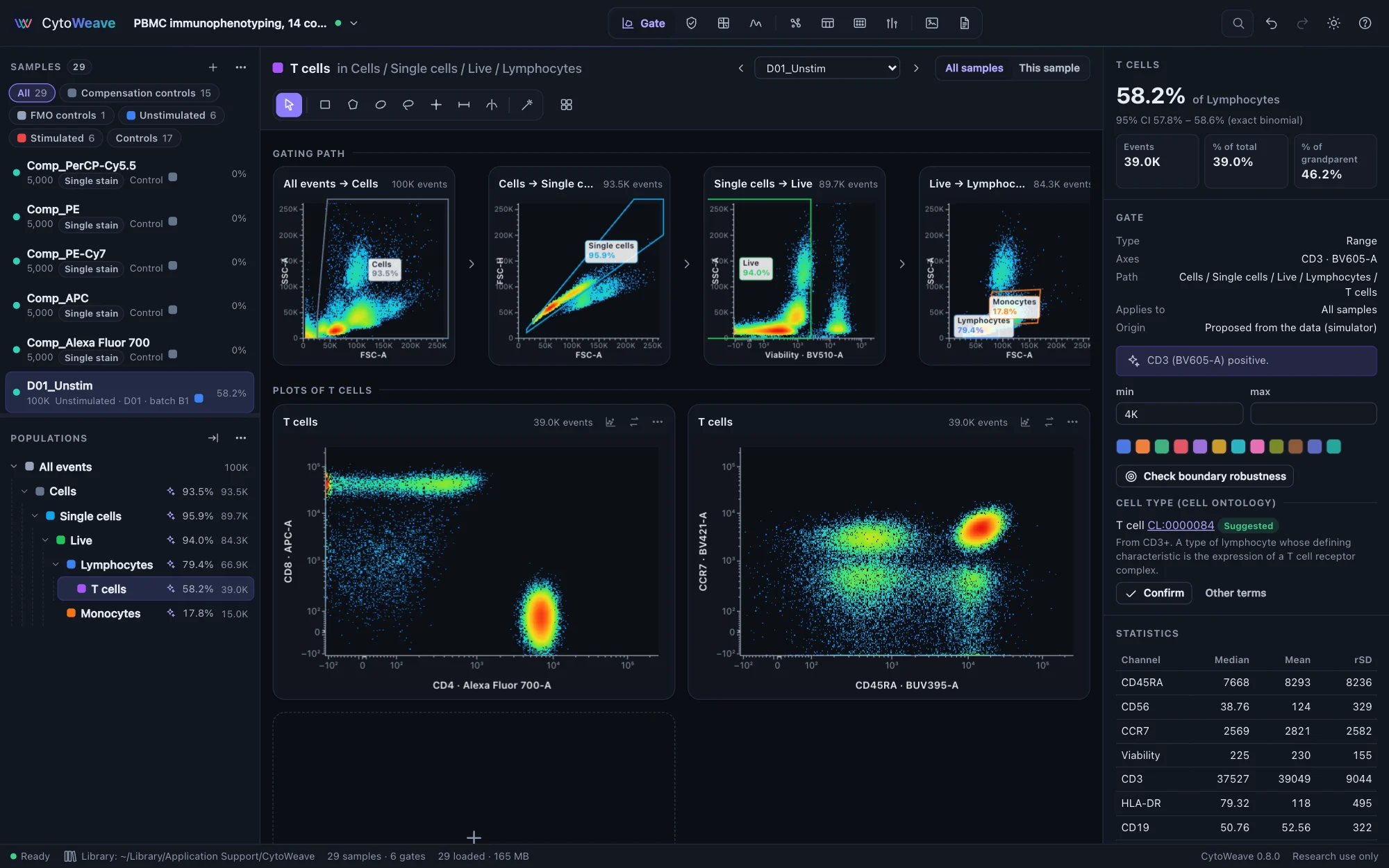
Task: Select the polygon gate tool
Action: pyautogui.click(x=353, y=105)
